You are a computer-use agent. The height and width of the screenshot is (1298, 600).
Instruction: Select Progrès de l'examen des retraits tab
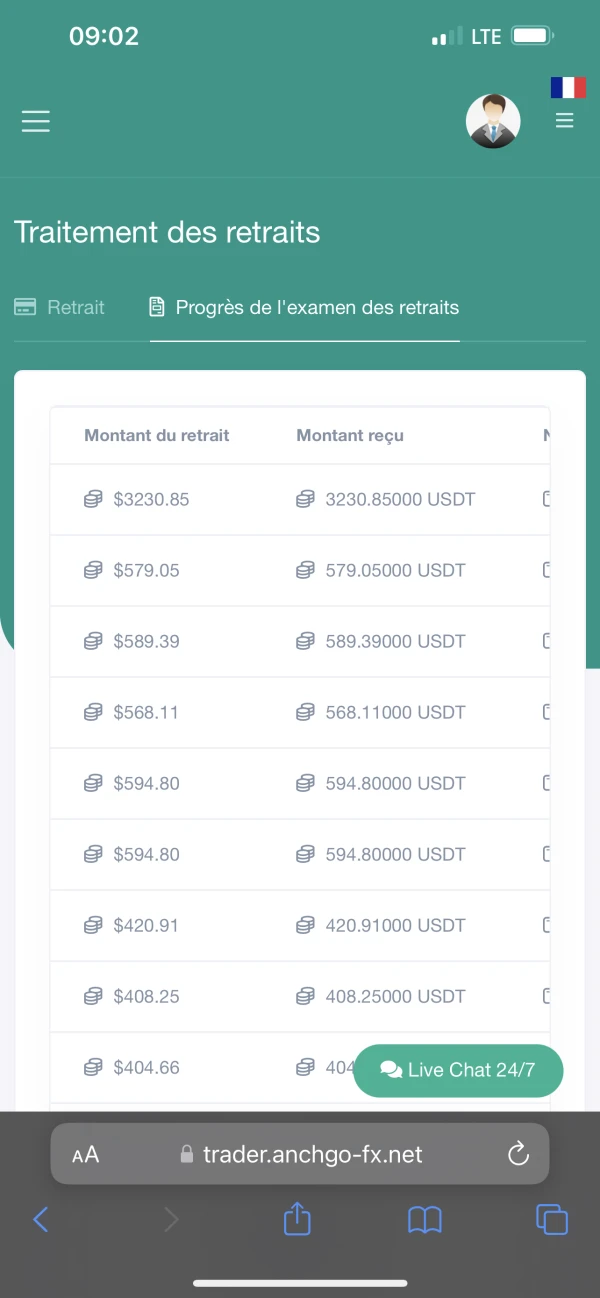(x=305, y=307)
